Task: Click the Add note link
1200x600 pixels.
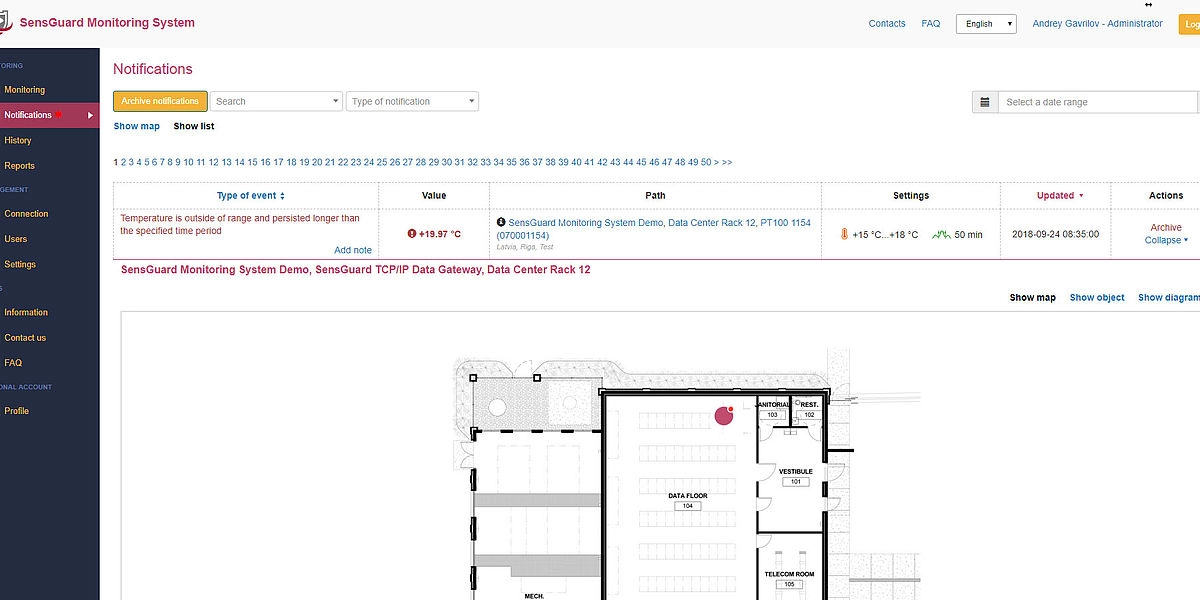Action: coord(352,250)
